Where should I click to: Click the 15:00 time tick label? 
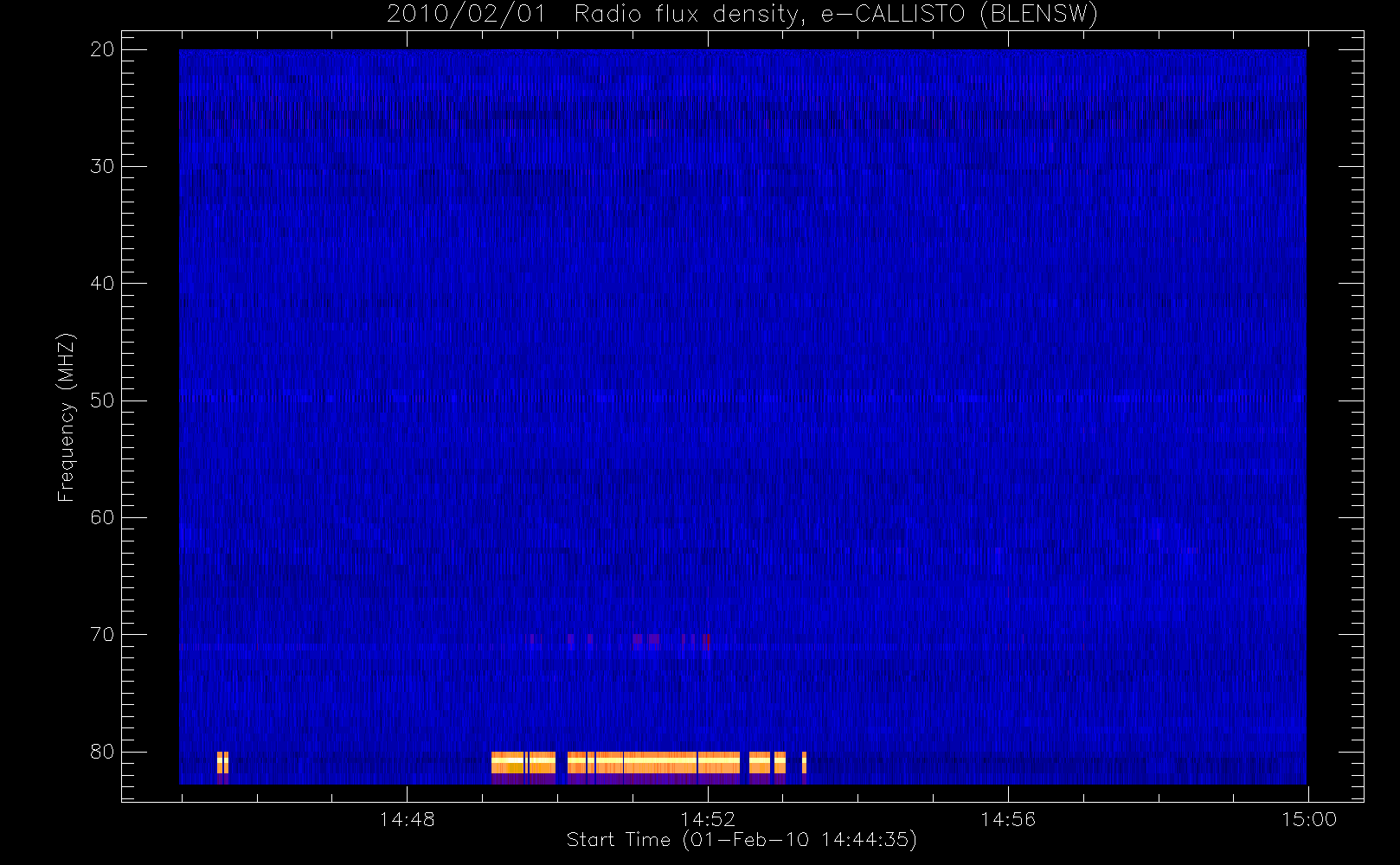click(1308, 819)
